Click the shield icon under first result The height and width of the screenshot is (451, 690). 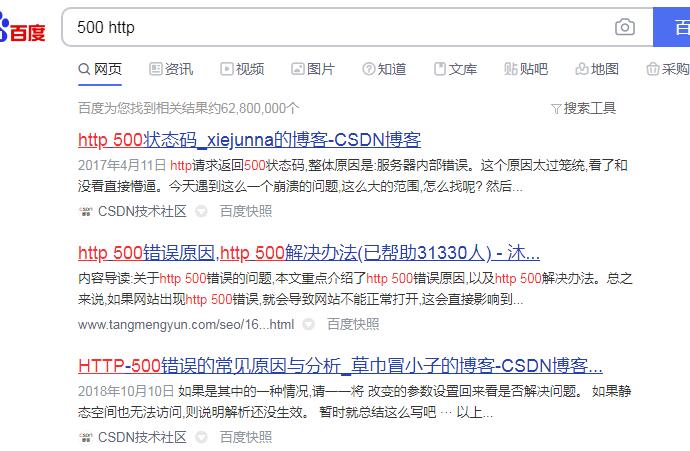pos(202,212)
